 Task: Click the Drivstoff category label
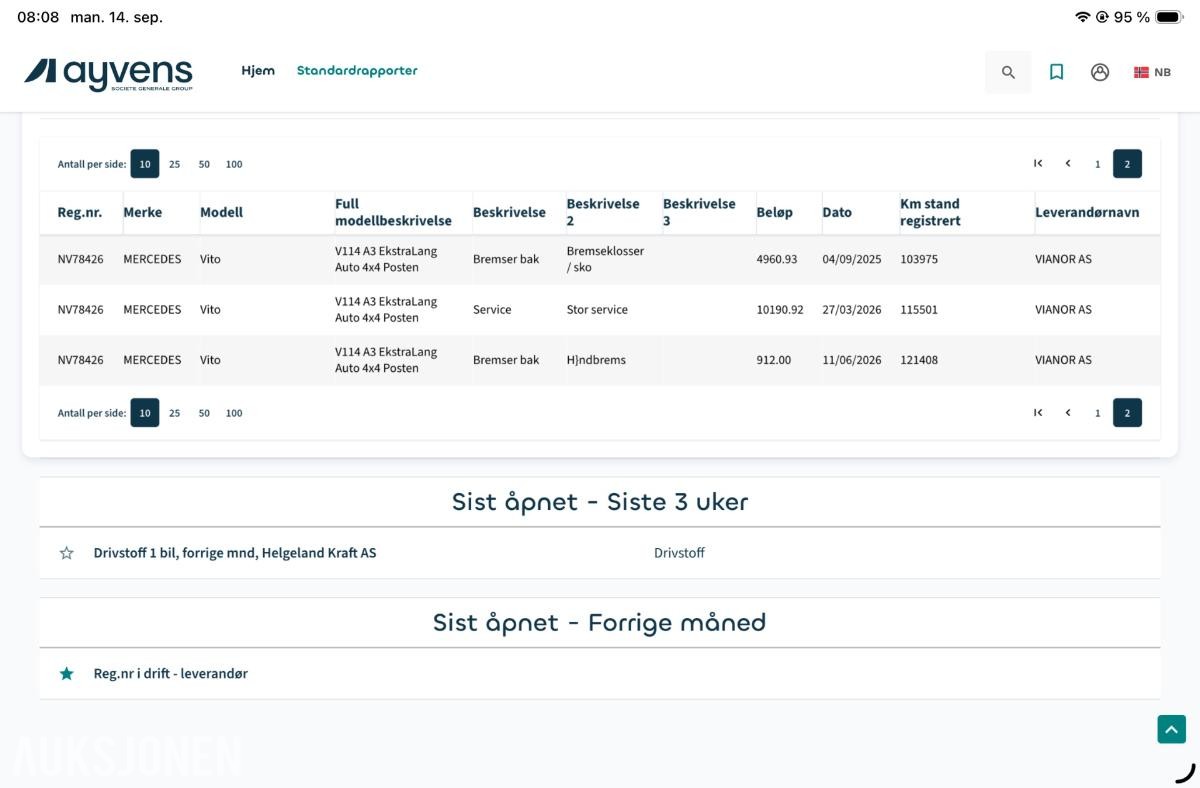pos(679,553)
